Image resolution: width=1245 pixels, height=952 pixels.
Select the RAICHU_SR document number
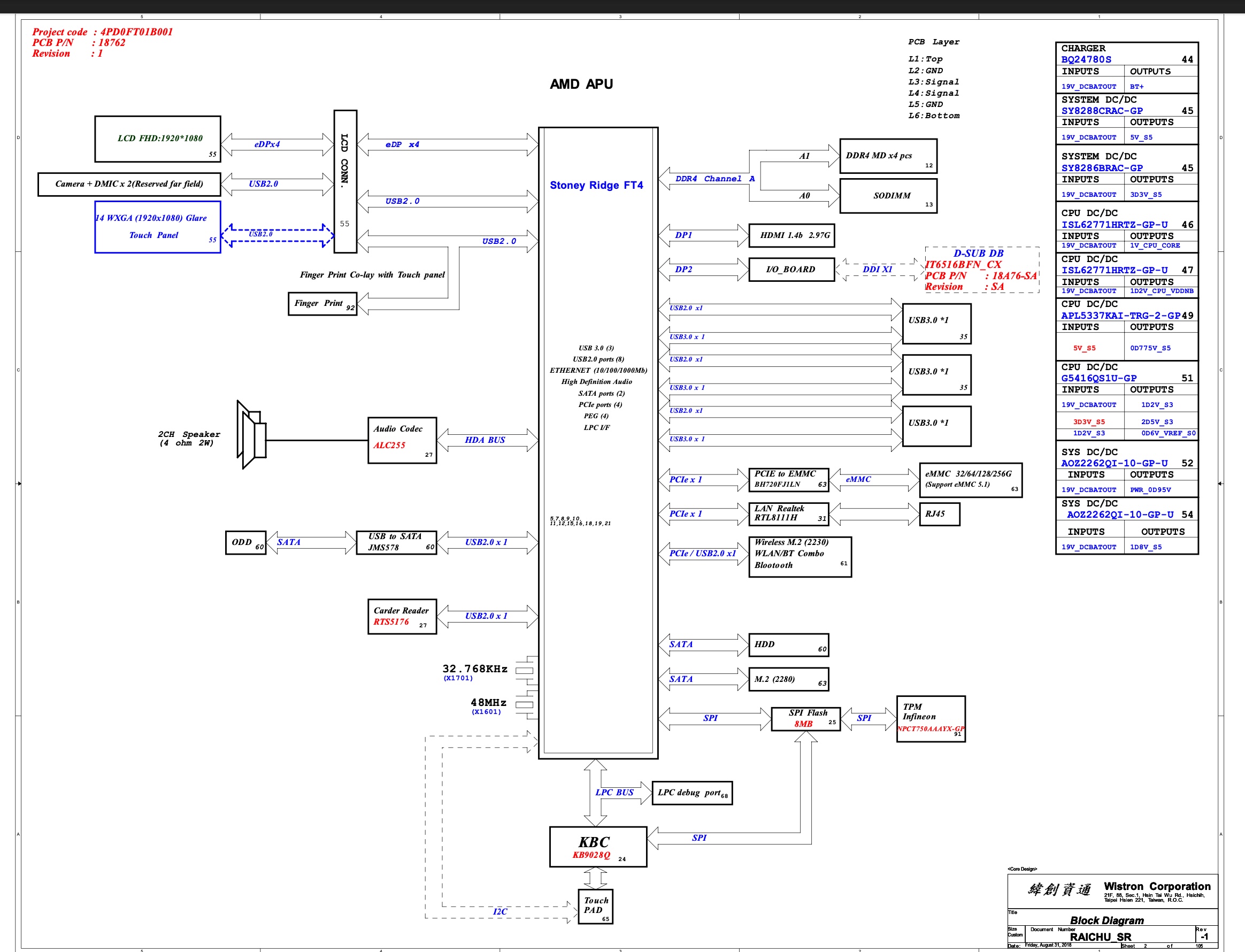1100,937
